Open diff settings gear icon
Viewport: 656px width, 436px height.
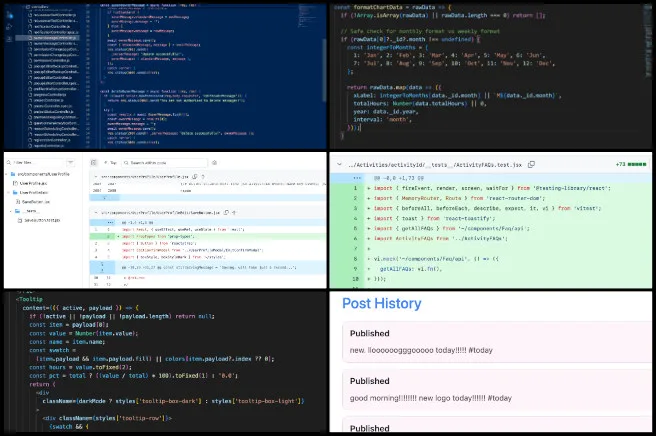214,162
